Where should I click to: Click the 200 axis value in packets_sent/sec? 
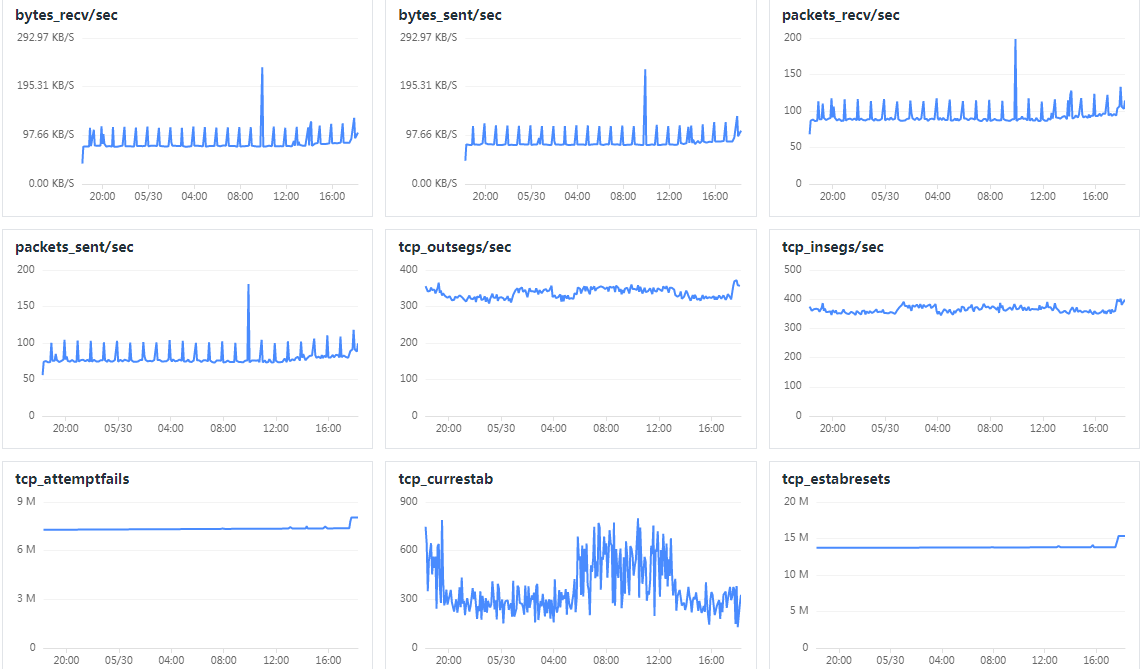26,270
